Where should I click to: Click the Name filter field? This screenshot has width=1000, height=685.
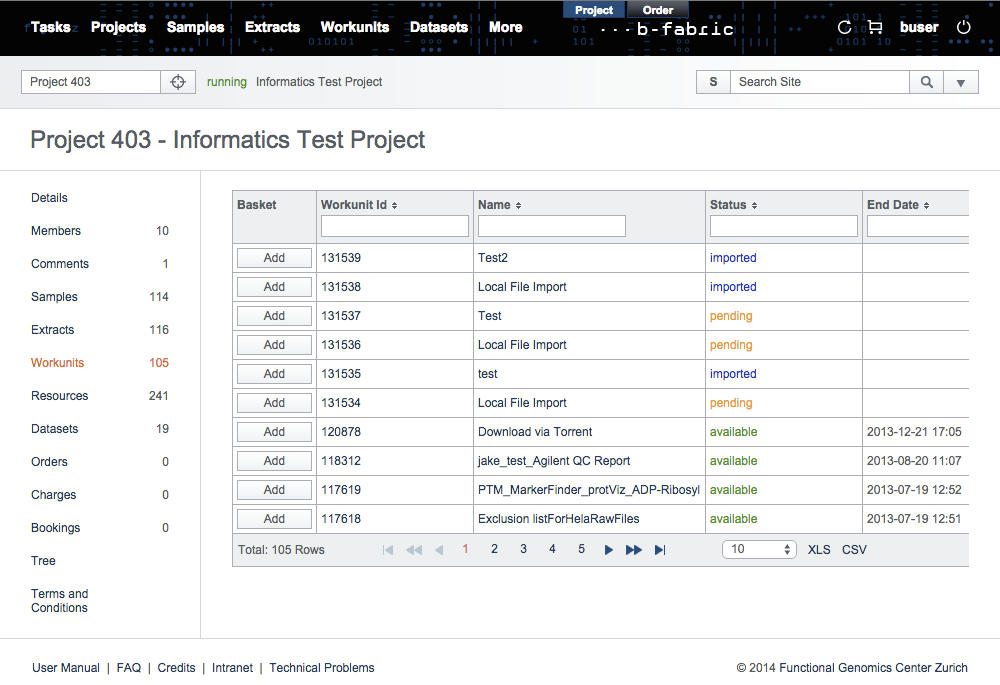552,226
